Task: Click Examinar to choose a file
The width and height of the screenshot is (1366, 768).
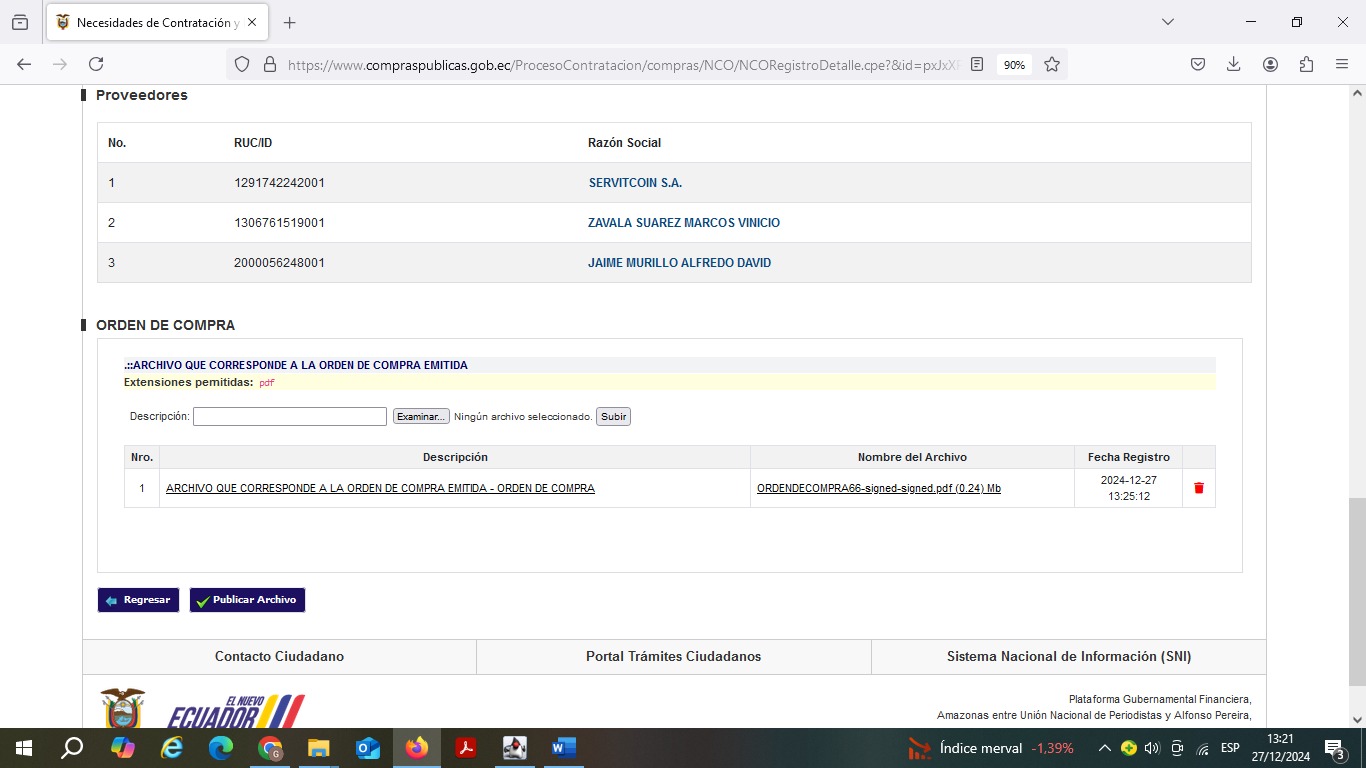Action: point(420,417)
